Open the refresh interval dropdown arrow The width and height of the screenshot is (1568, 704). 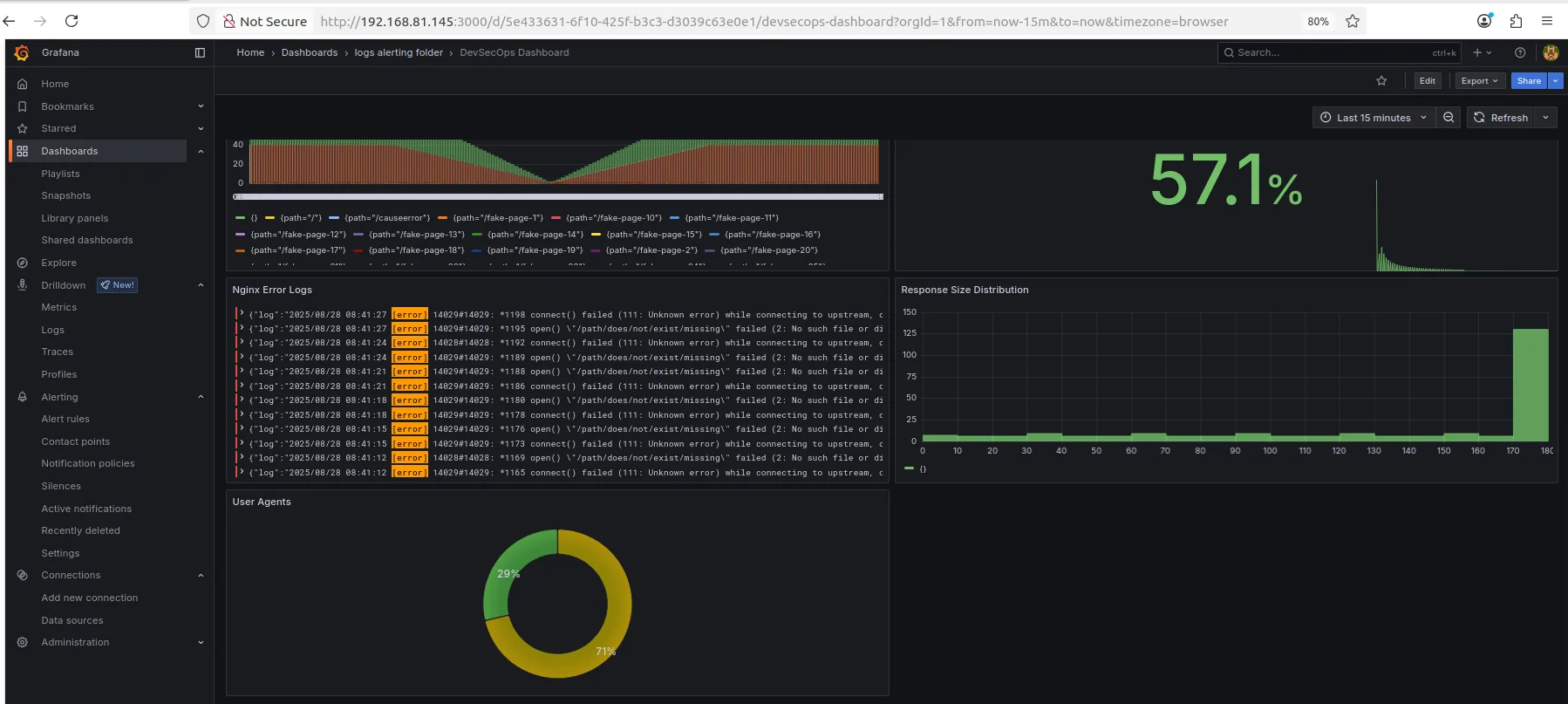1545,118
